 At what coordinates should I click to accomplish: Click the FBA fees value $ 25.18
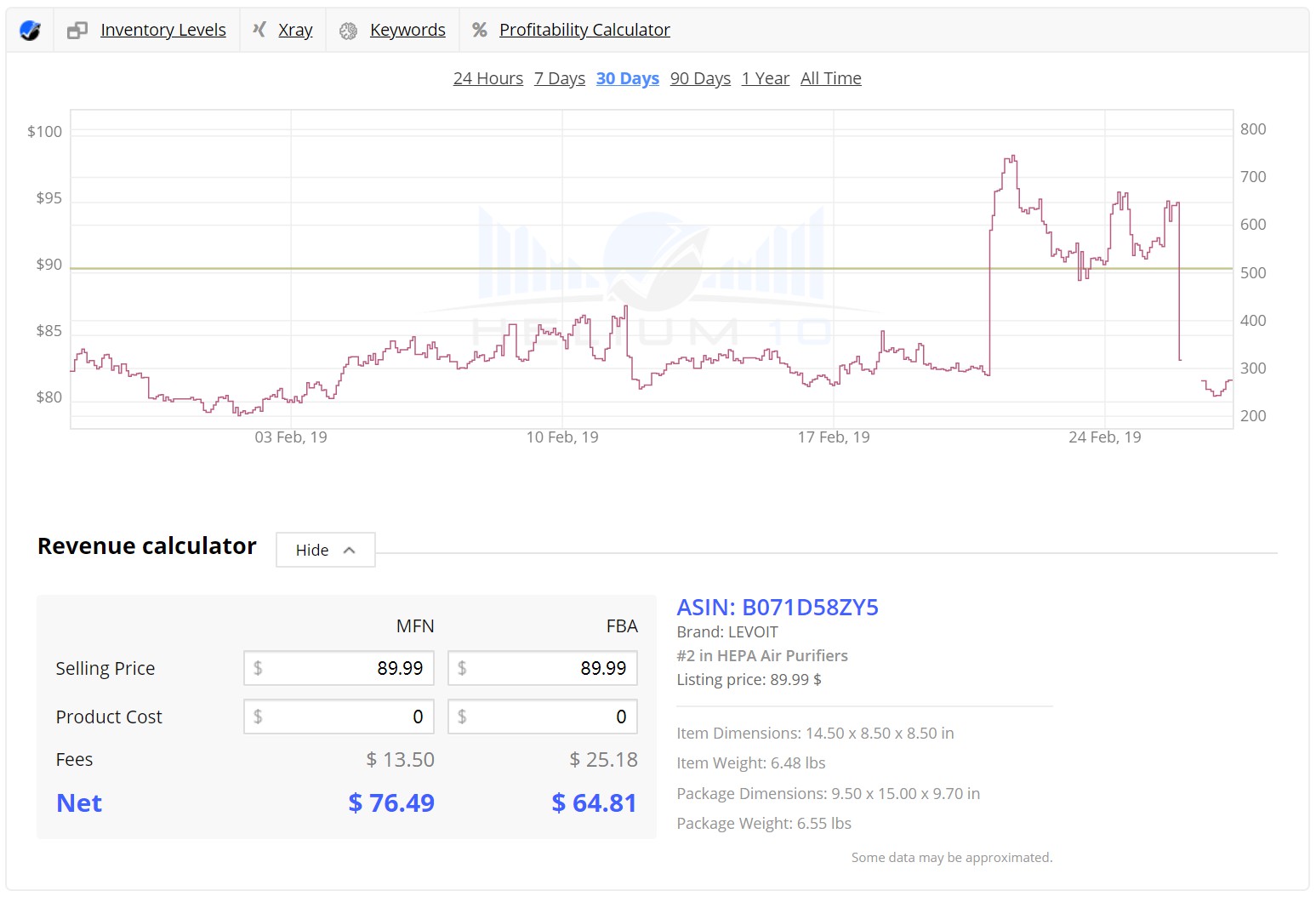603,760
